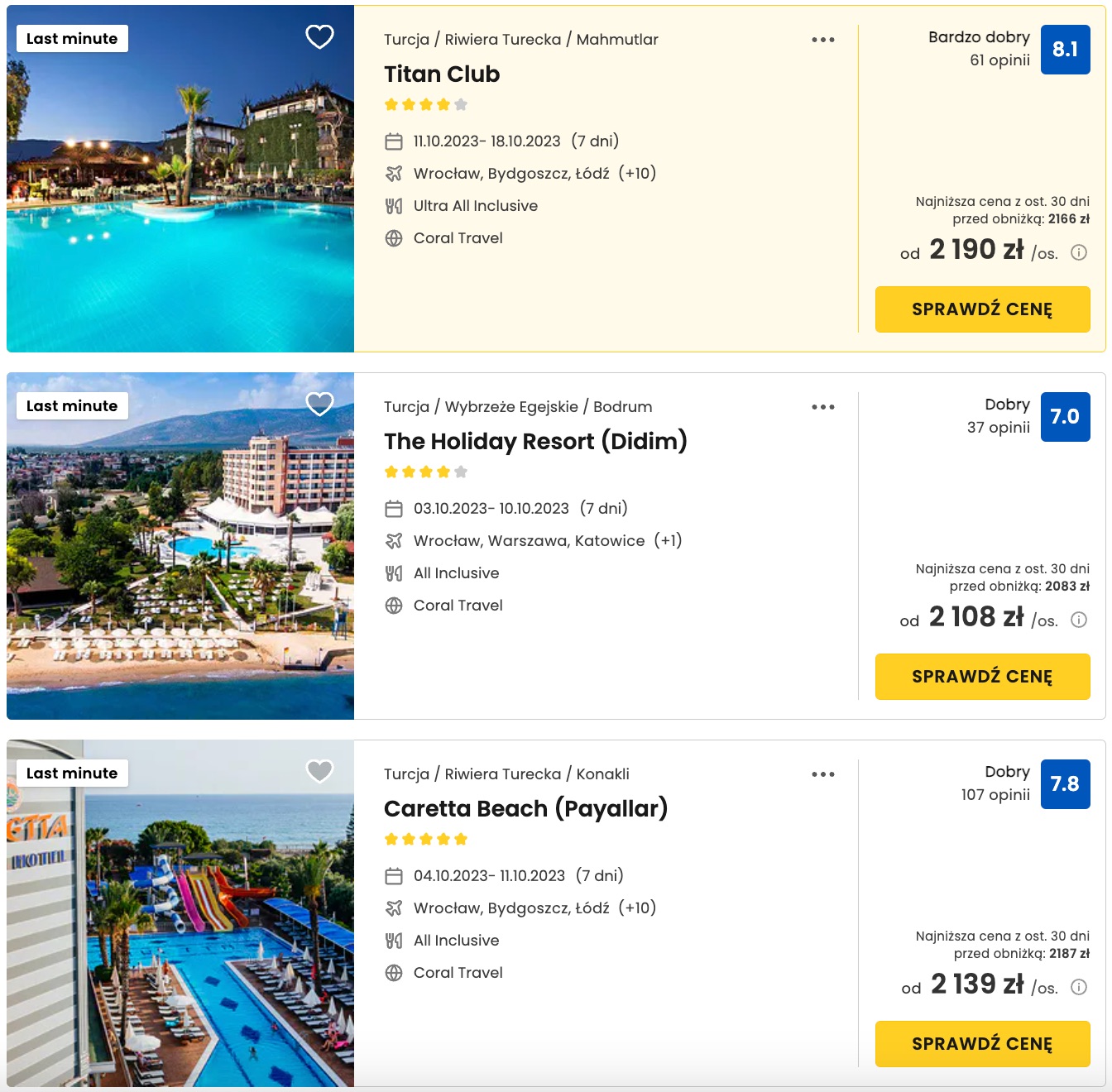
Task: Favorite Caretta Beach using the heart icon
Action: pyautogui.click(x=319, y=771)
